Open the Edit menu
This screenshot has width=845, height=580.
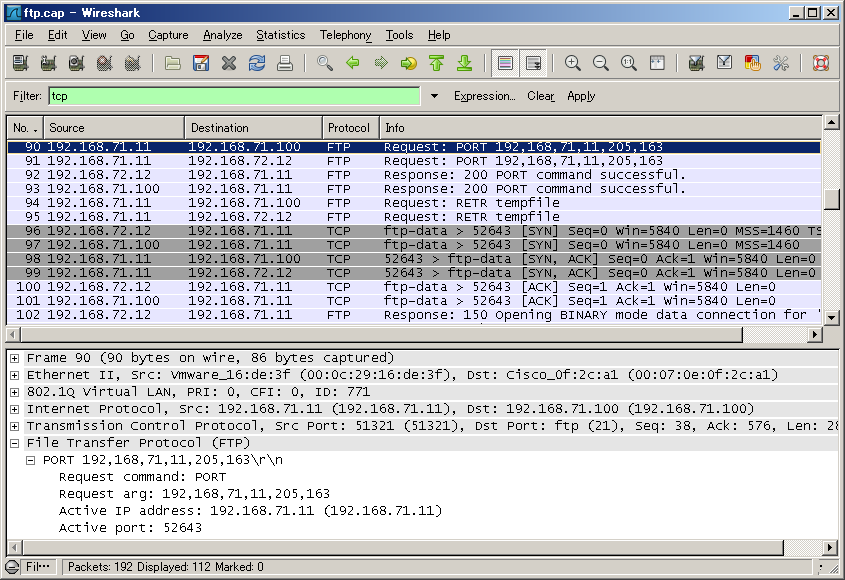coord(58,35)
